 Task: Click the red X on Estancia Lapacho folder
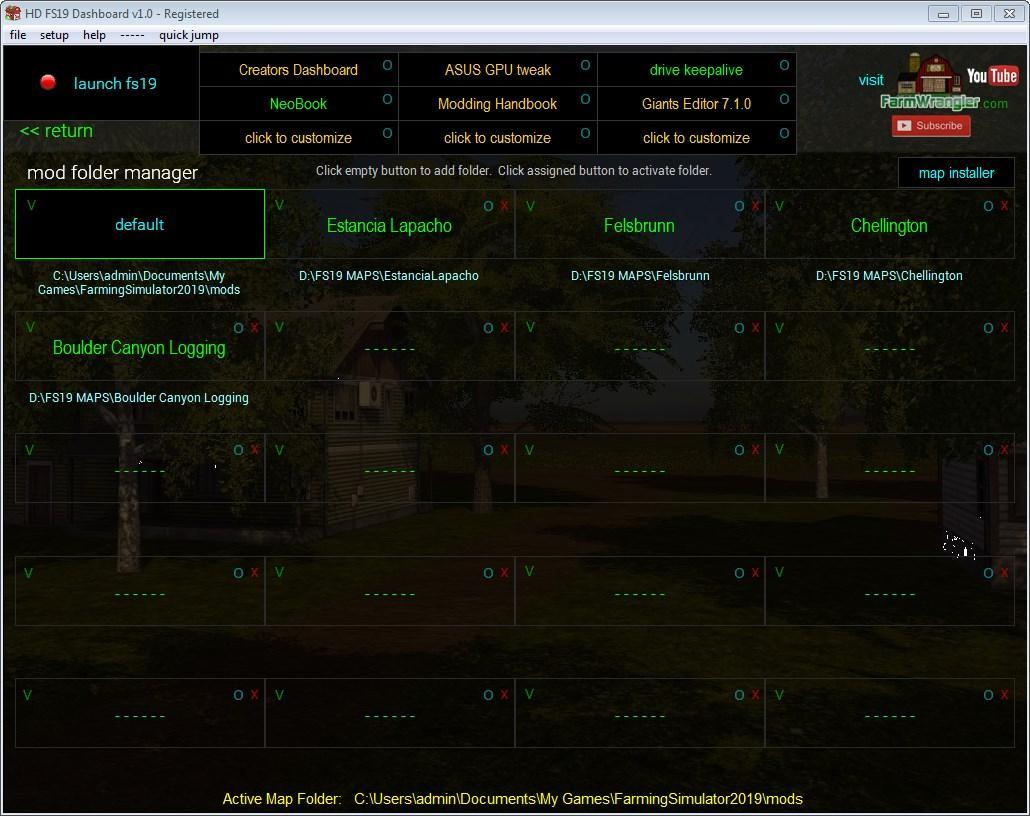504,206
